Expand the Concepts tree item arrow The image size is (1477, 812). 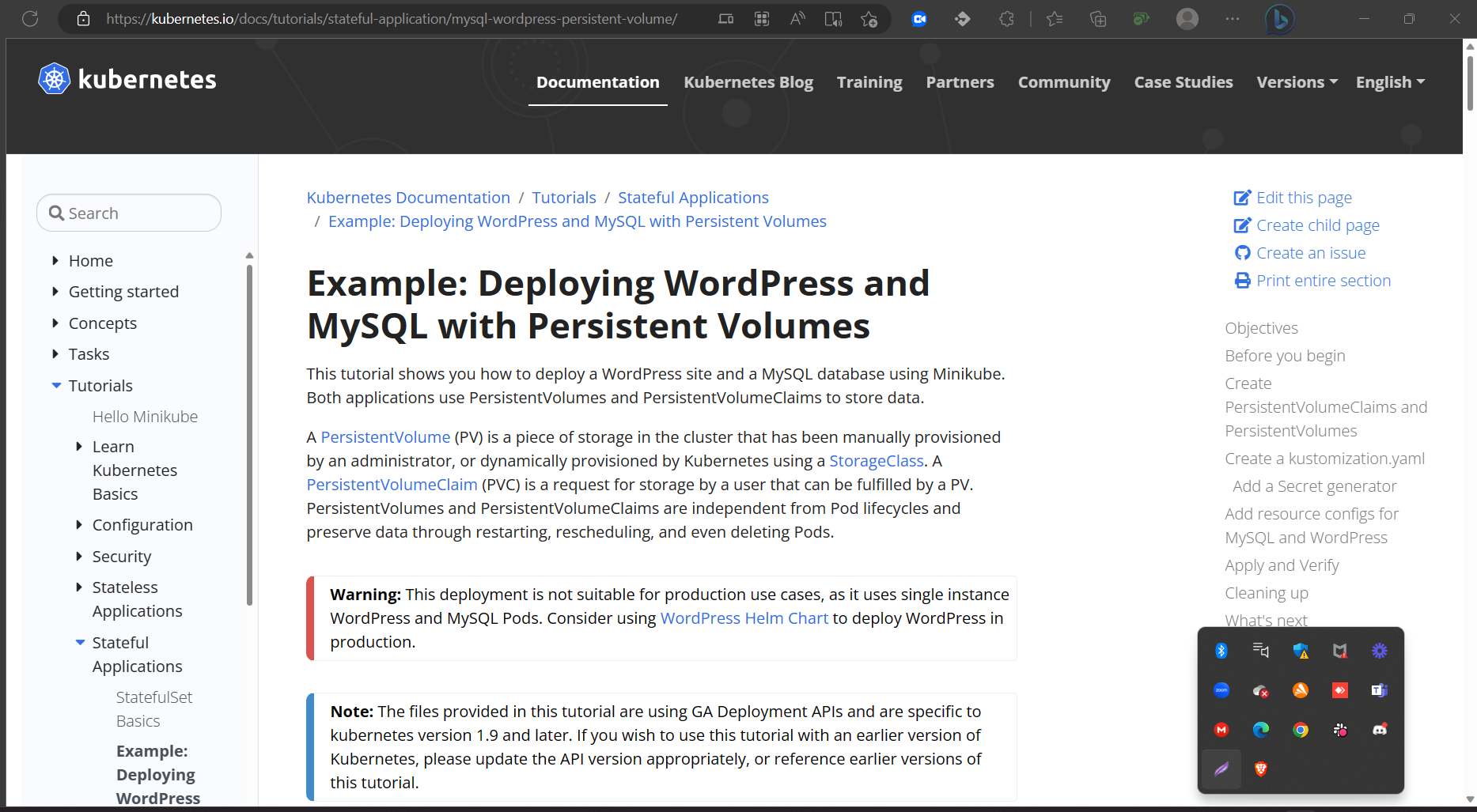pos(55,323)
